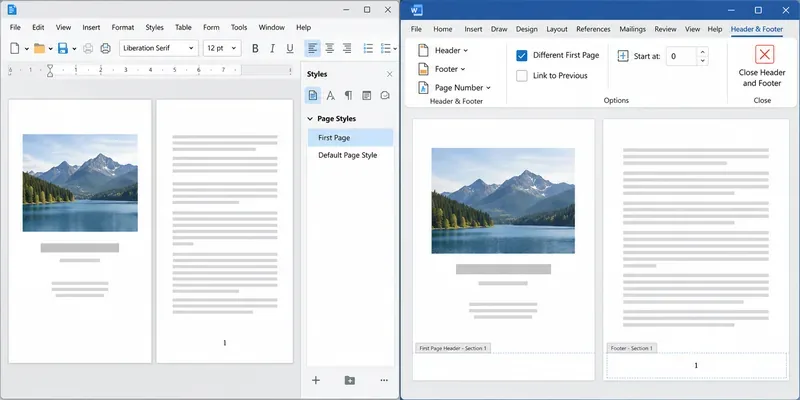Image resolution: width=800 pixels, height=400 pixels.
Task: Click the Start at value field
Action: 681,56
